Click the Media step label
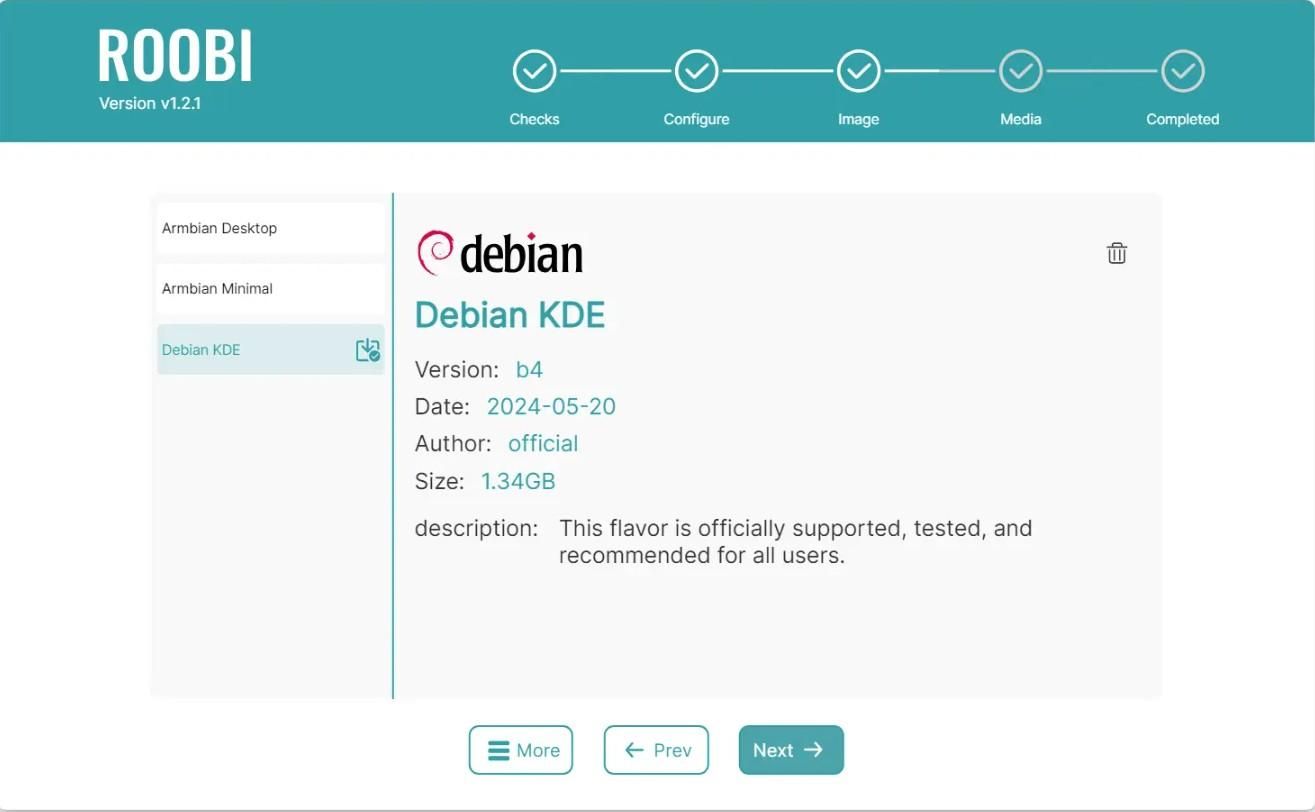This screenshot has height=812, width=1315. coord(1021,119)
